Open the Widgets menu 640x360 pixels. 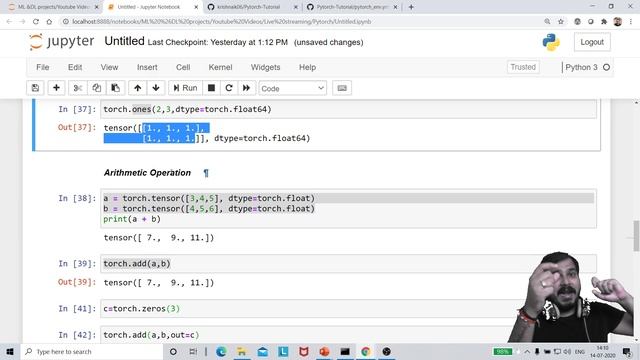[265, 67]
